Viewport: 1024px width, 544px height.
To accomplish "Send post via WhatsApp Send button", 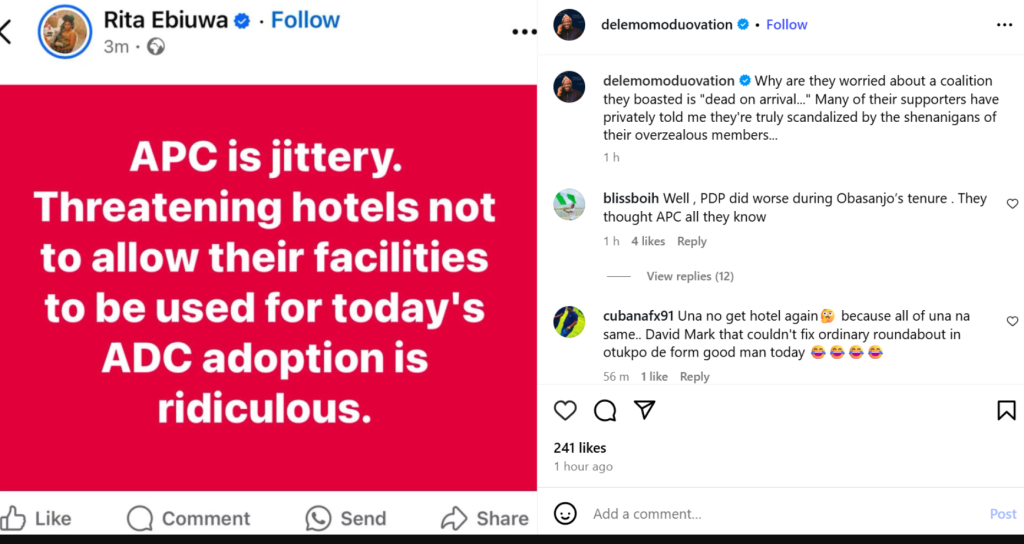I will pos(346,518).
